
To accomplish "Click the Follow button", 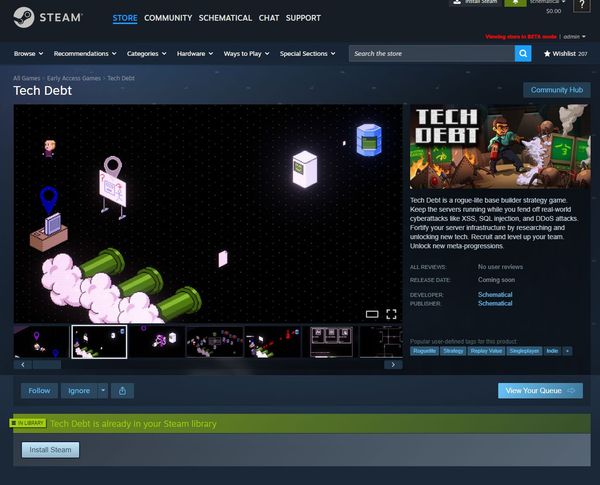I will (39, 391).
